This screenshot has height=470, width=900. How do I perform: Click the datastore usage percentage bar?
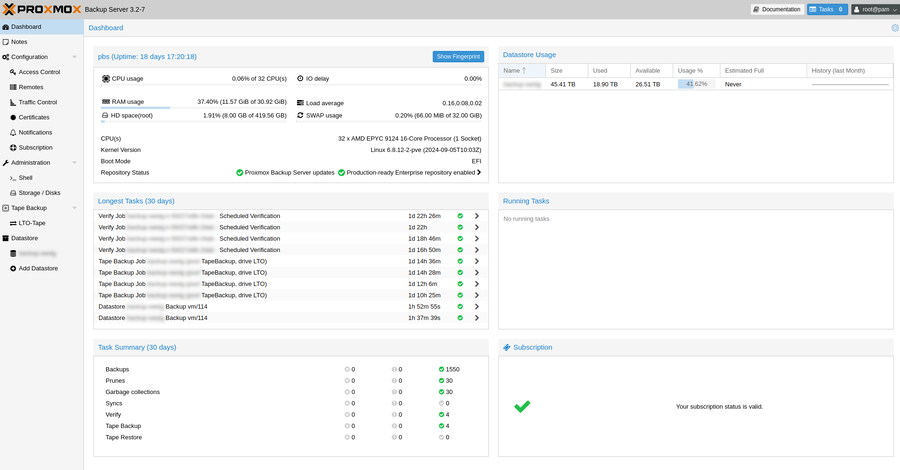coord(695,84)
